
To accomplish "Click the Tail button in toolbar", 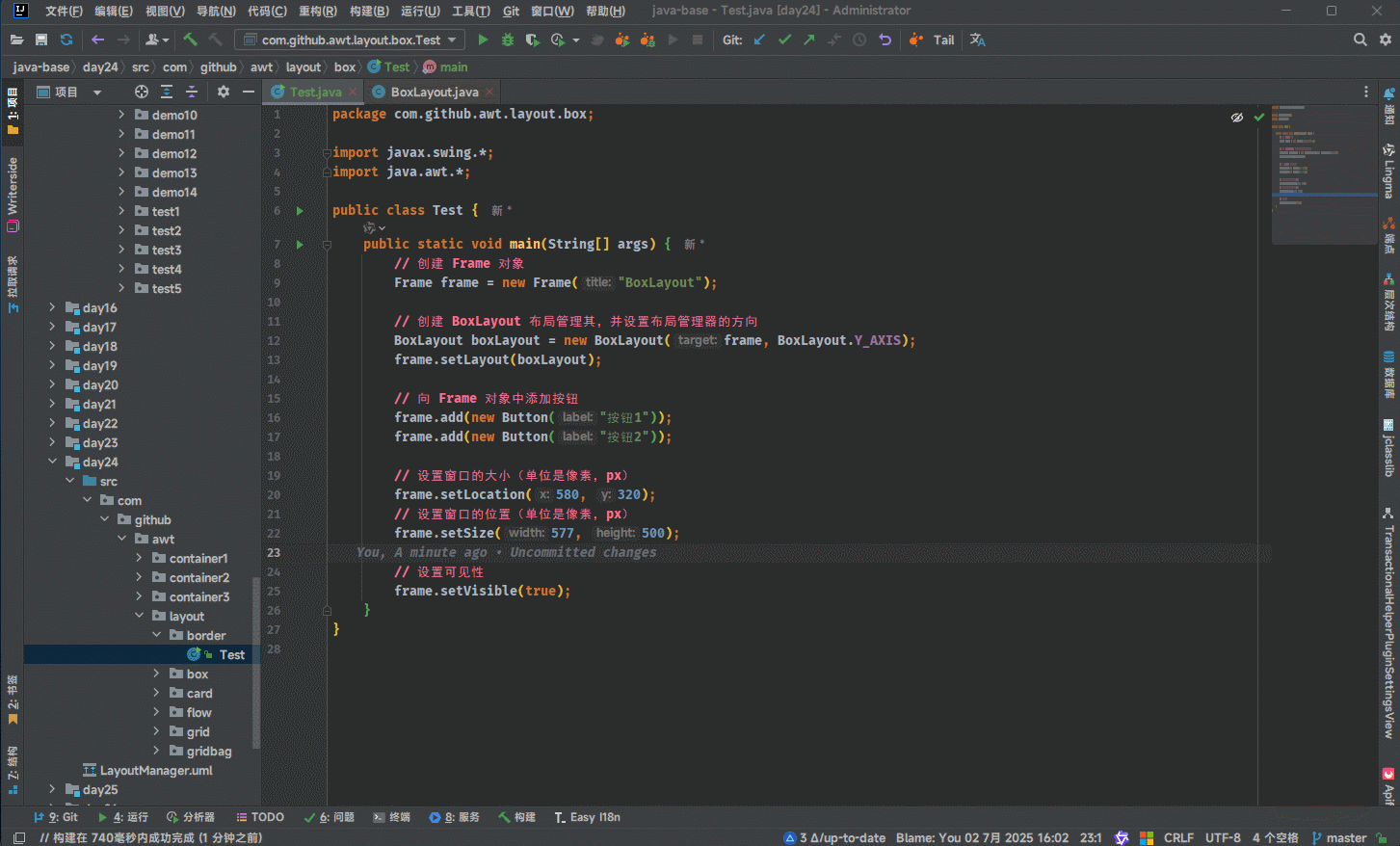I will 943,40.
